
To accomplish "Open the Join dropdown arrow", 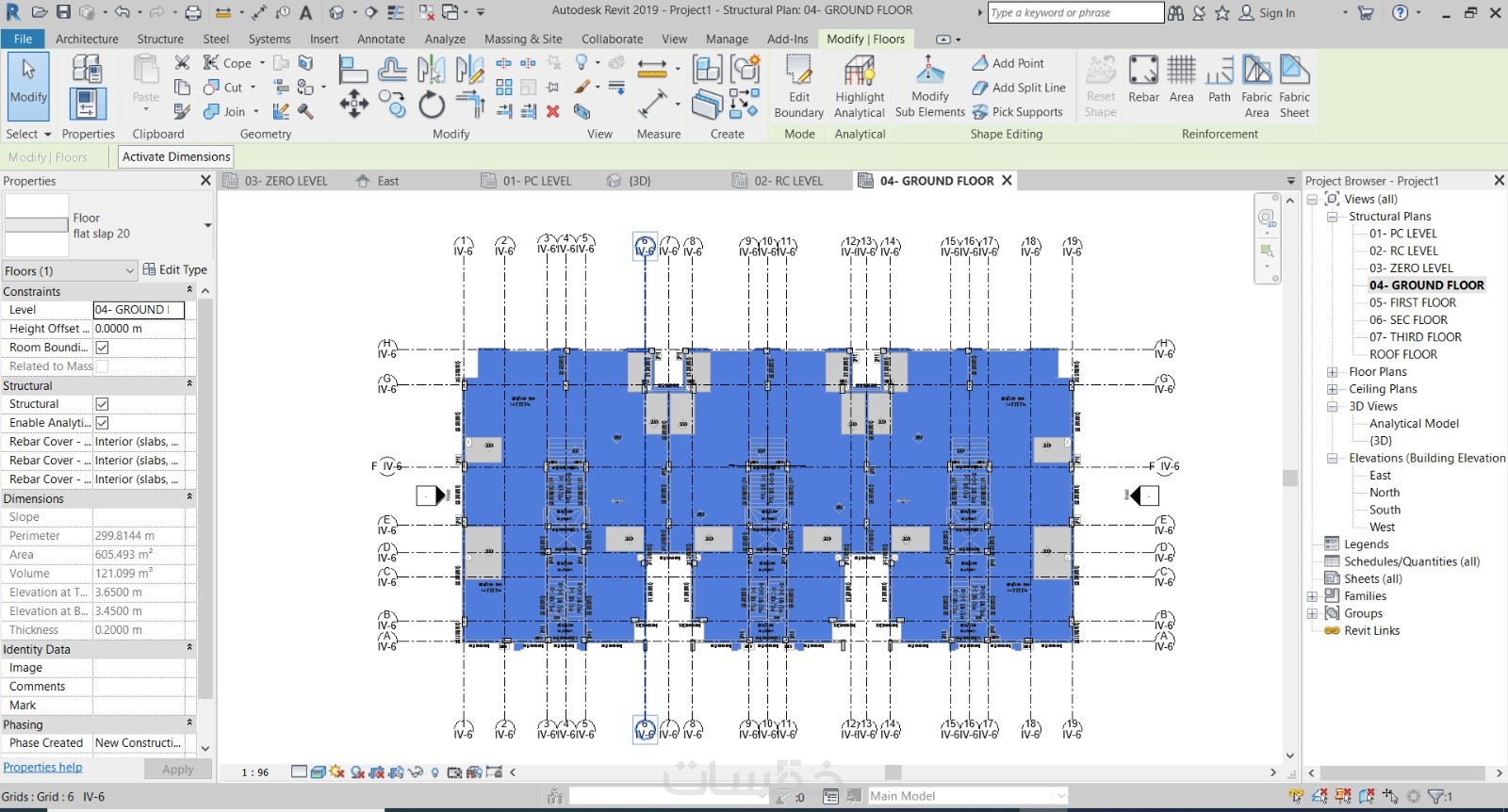I will coord(255,112).
